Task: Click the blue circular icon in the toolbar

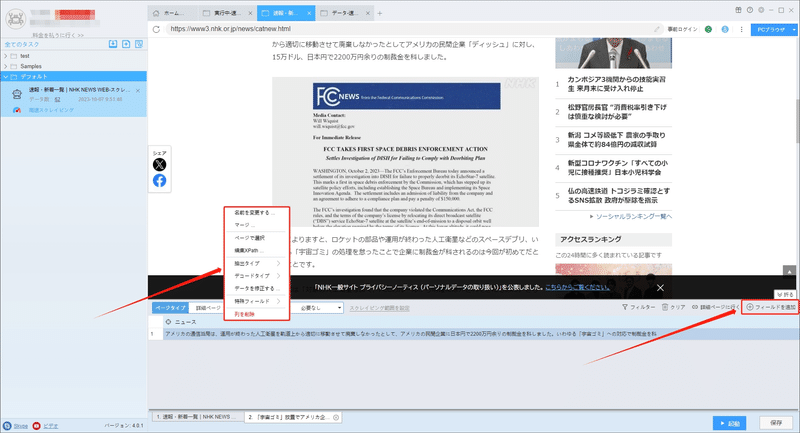Action: tap(725, 29)
